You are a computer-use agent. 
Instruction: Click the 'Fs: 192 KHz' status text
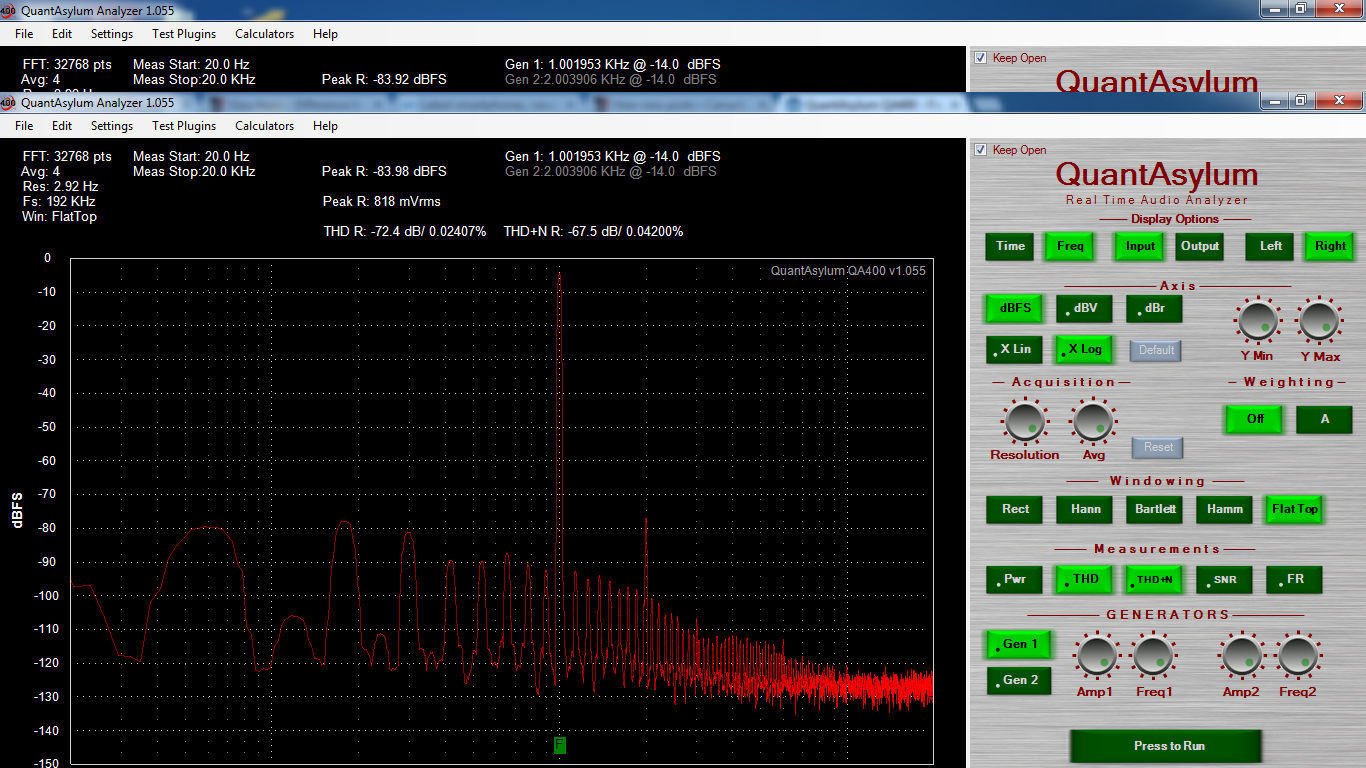[59, 201]
